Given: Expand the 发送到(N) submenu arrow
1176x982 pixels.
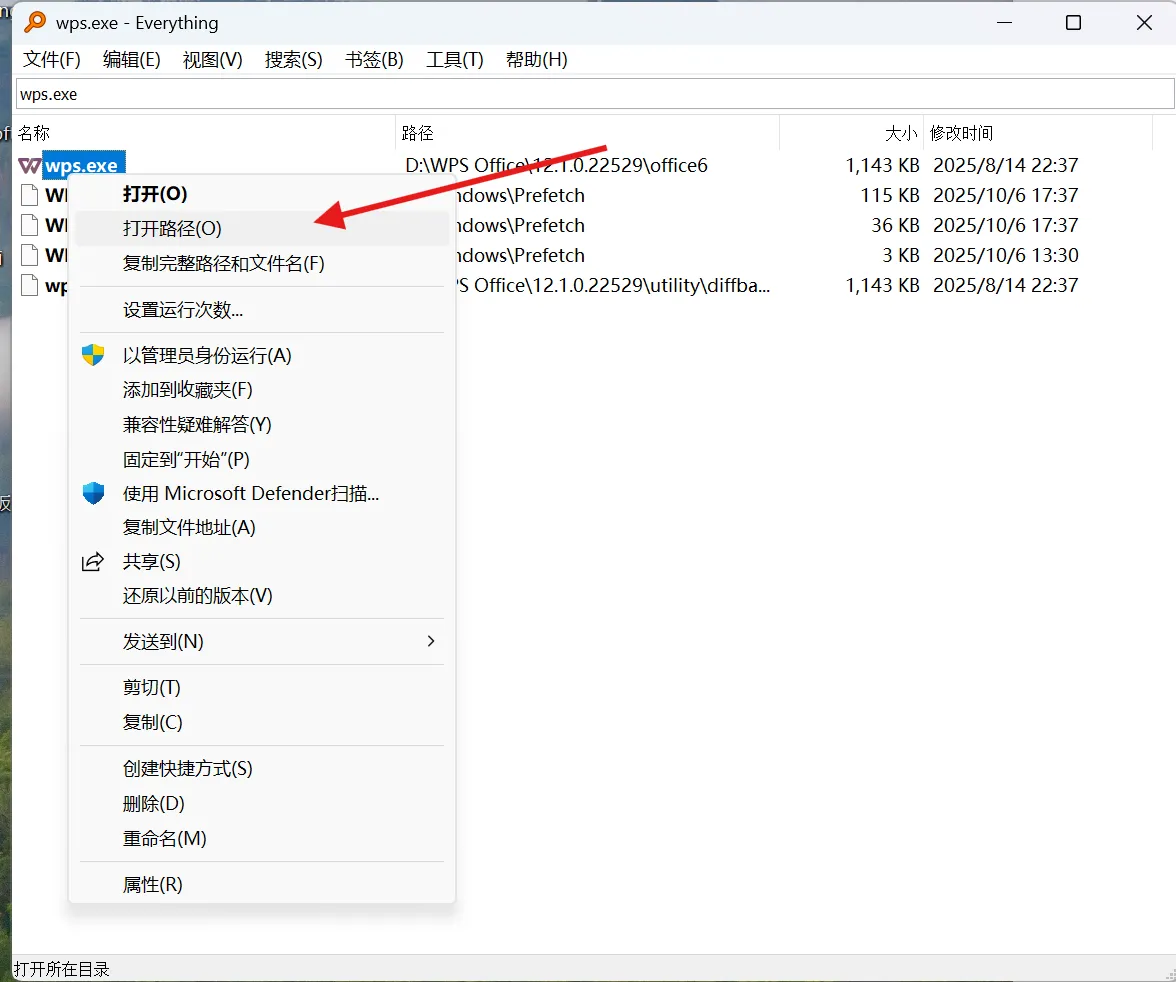Looking at the screenshot, I should [x=430, y=641].
